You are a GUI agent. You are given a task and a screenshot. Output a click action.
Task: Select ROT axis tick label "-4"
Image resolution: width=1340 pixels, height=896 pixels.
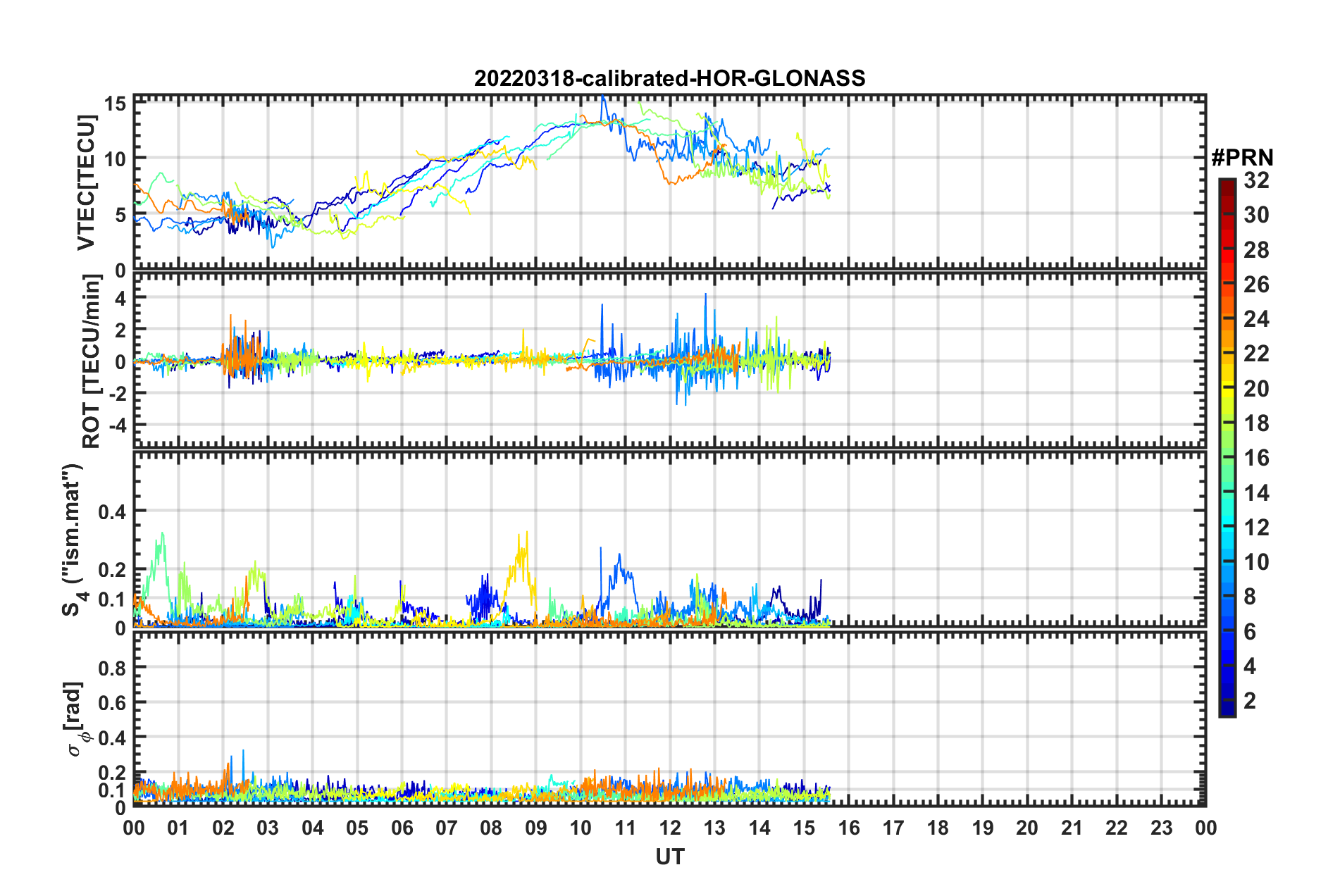[117, 425]
